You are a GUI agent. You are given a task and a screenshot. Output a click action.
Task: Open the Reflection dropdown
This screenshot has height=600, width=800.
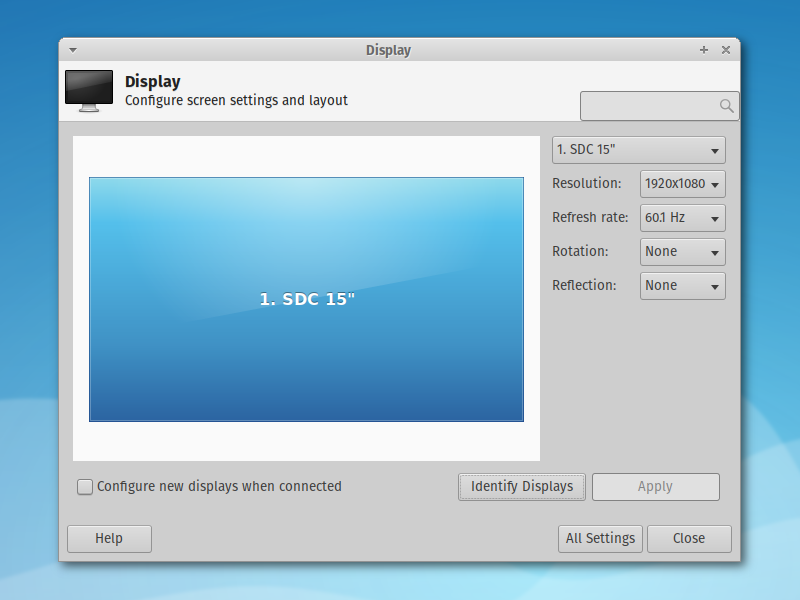pyautogui.click(x=682, y=286)
